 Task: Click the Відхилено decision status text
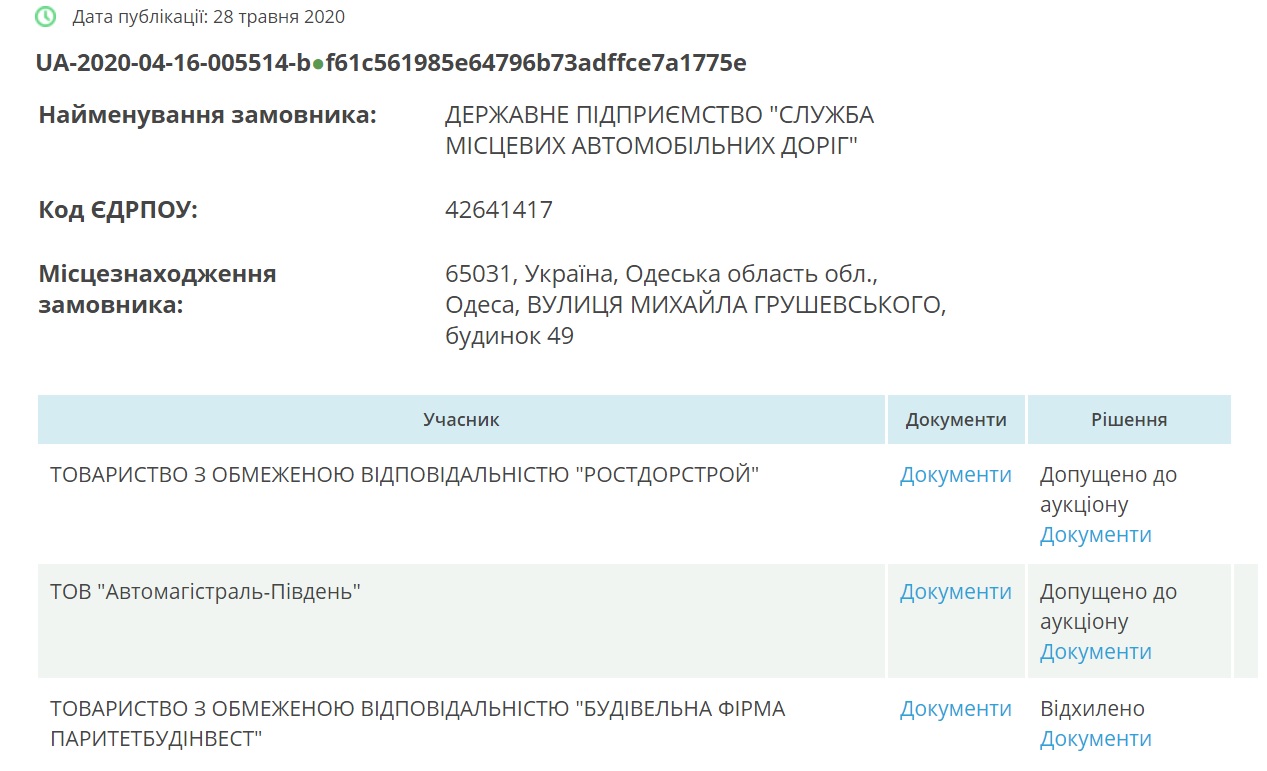pyautogui.click(x=1092, y=709)
